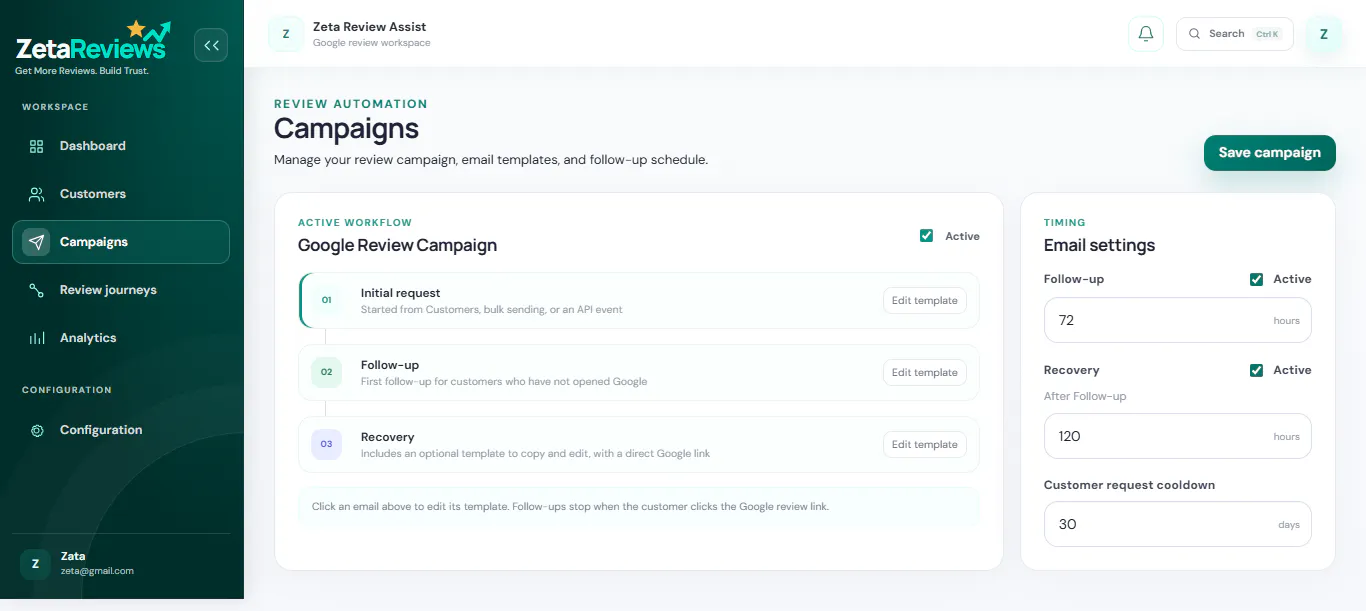The height and width of the screenshot is (611, 1366).
Task: Click the Campaigns paper-plane icon
Action: tap(36, 242)
